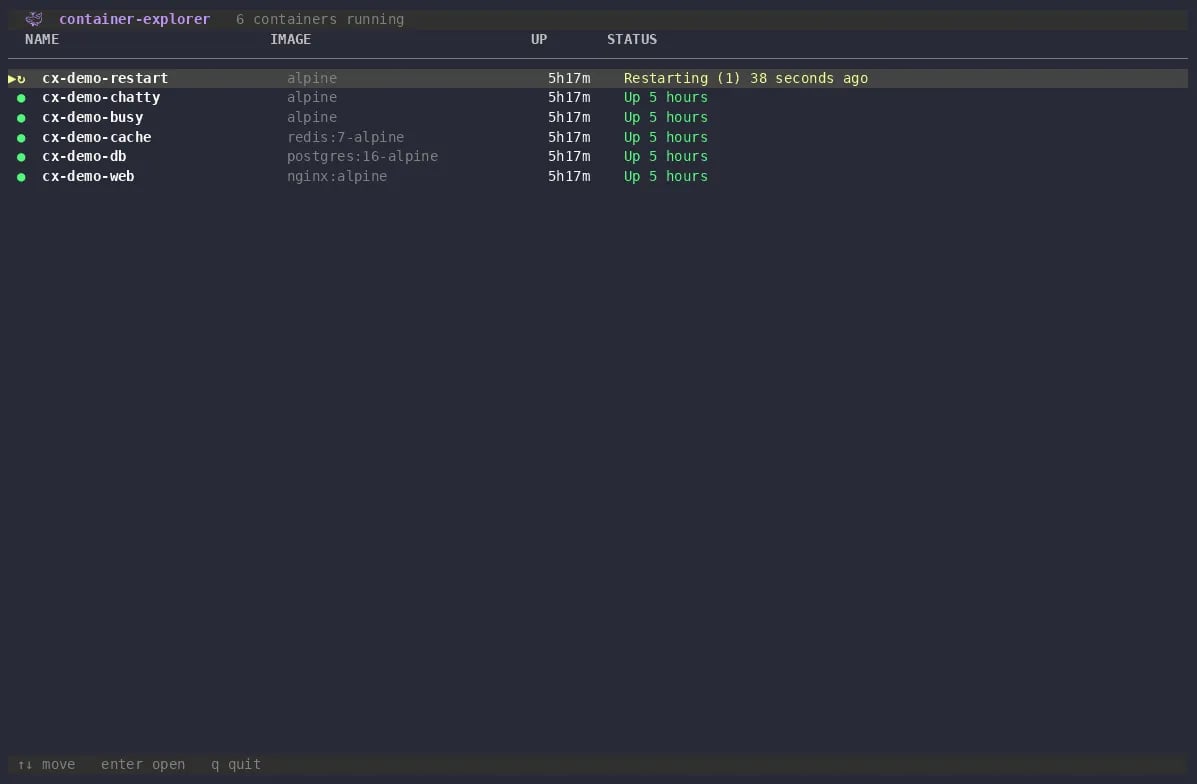Click the 'Up 5 hours' status of cx-demo-db
The height and width of the screenshot is (784, 1197).
click(x=666, y=156)
